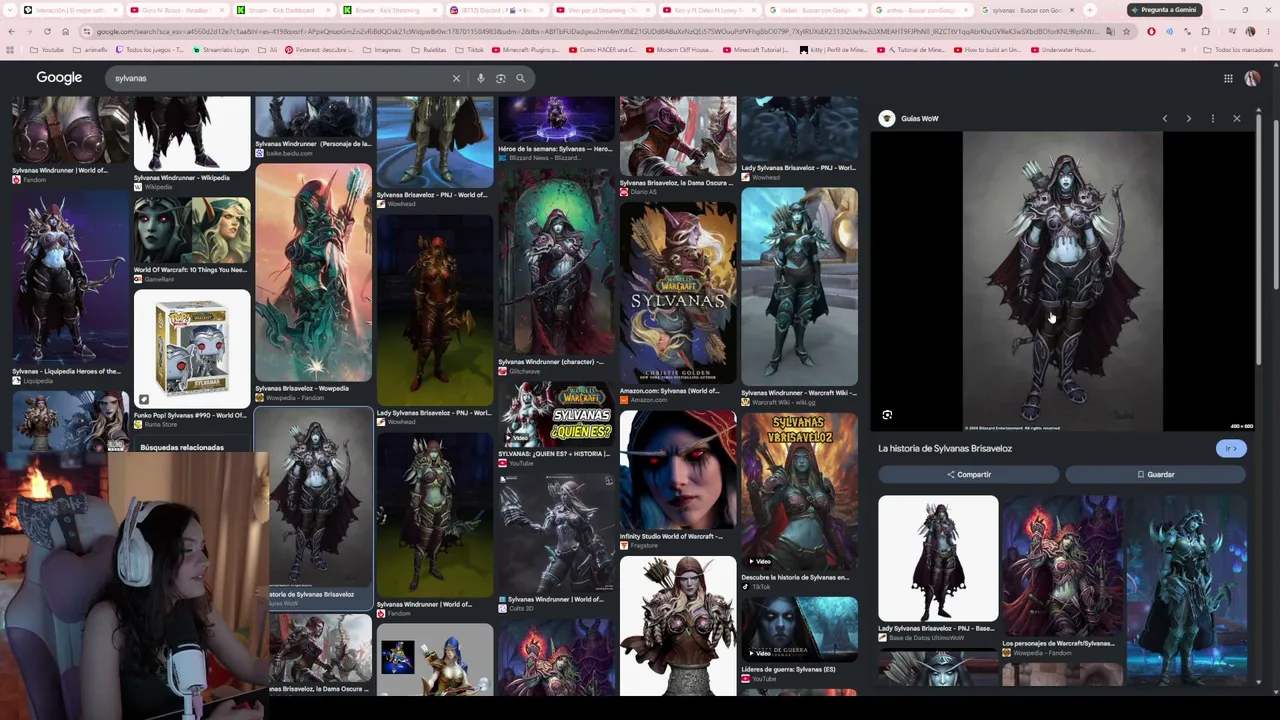Image resolution: width=1280 pixels, height=720 pixels.
Task: Open a new browser tab
Action: pos(1089,10)
